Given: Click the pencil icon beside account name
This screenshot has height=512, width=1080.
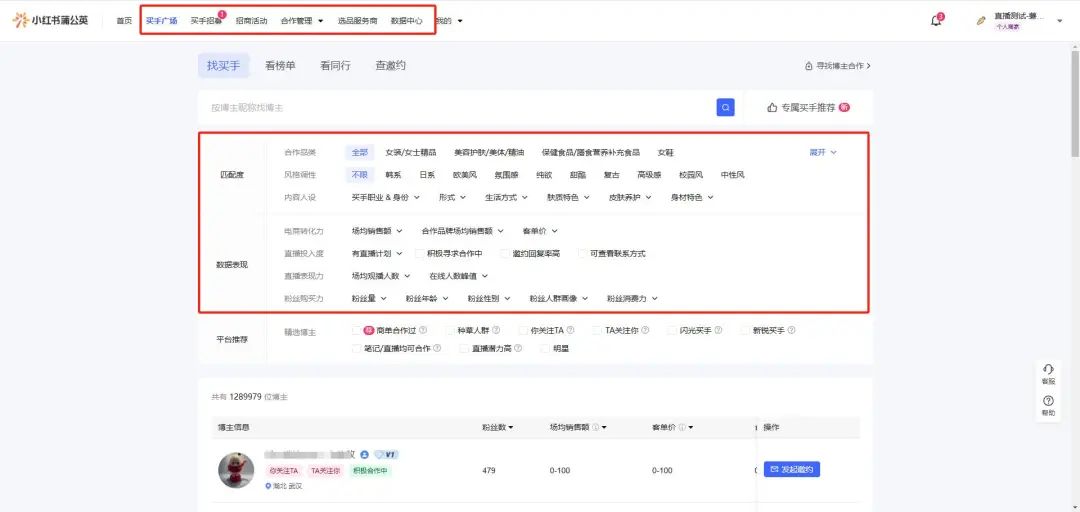Looking at the screenshot, I should pos(982,21).
